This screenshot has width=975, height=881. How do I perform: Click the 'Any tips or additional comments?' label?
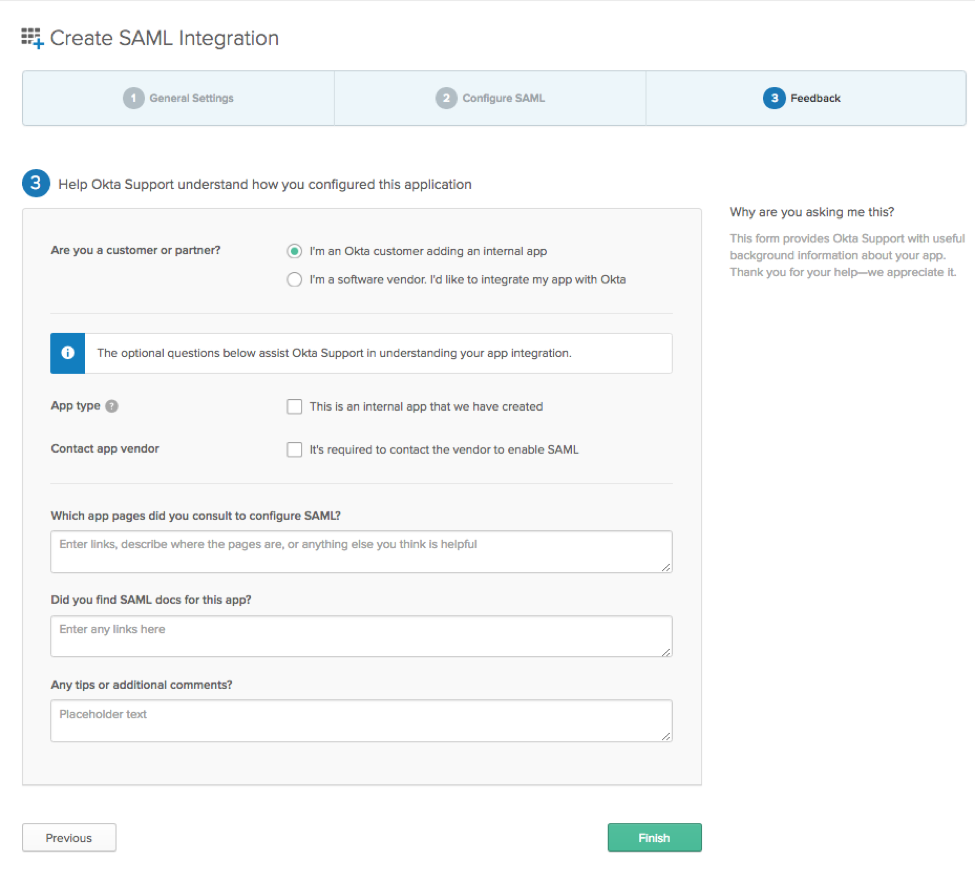pos(141,685)
